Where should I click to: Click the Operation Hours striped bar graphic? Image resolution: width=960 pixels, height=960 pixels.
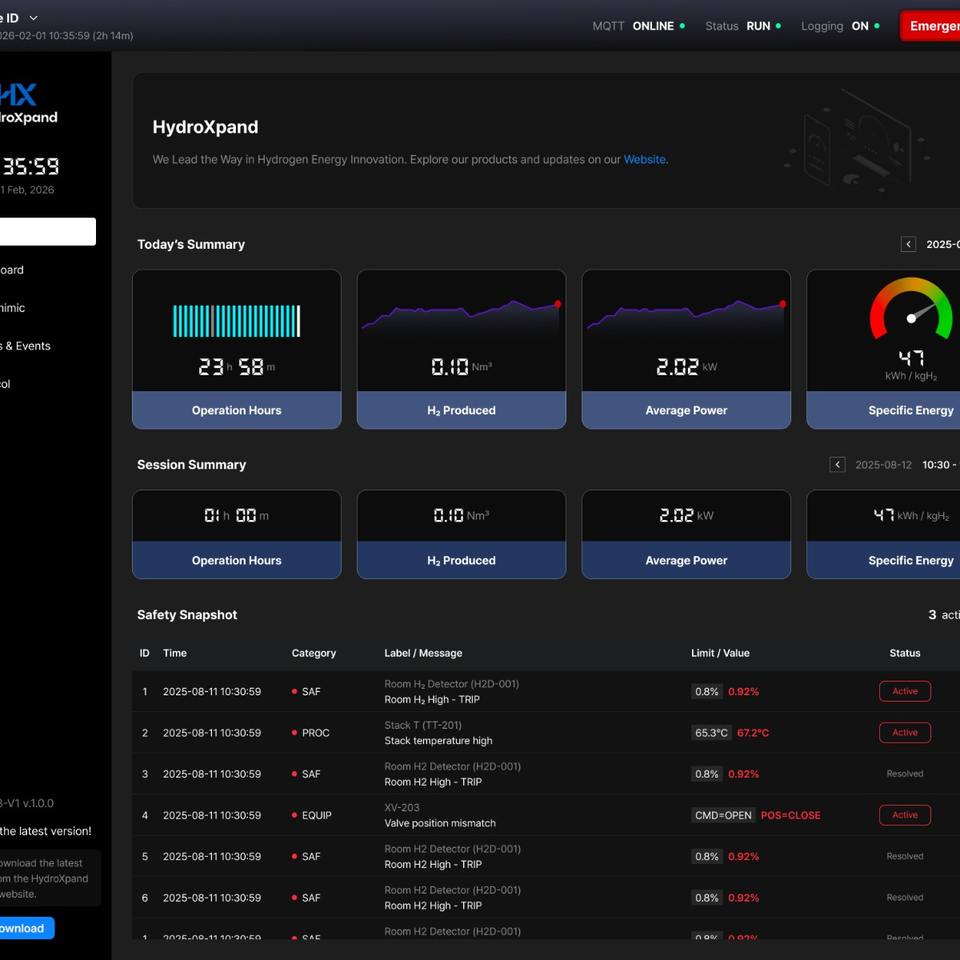(x=236, y=321)
